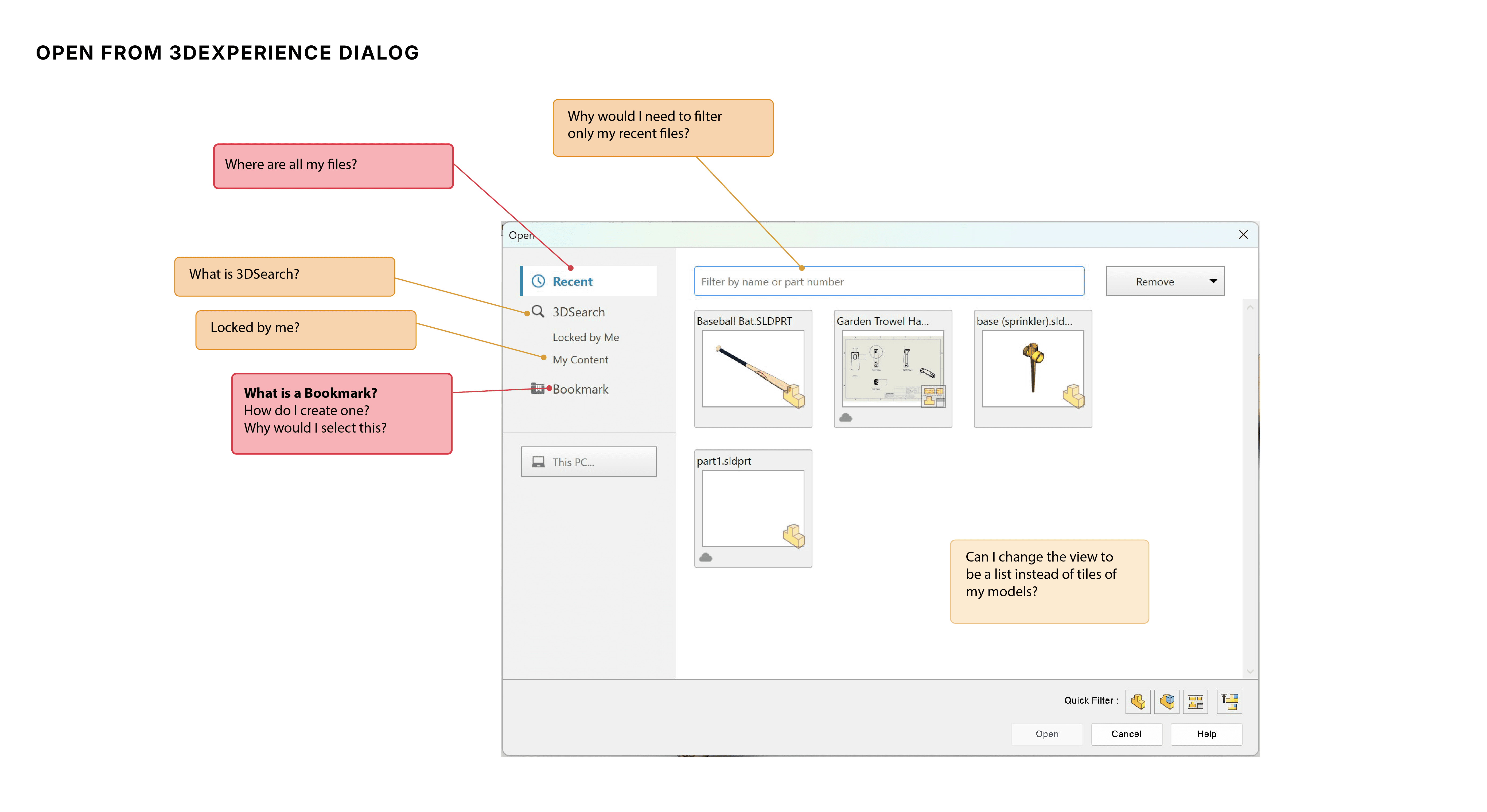Select the My Content category
The width and height of the screenshot is (1487, 812).
tap(580, 360)
